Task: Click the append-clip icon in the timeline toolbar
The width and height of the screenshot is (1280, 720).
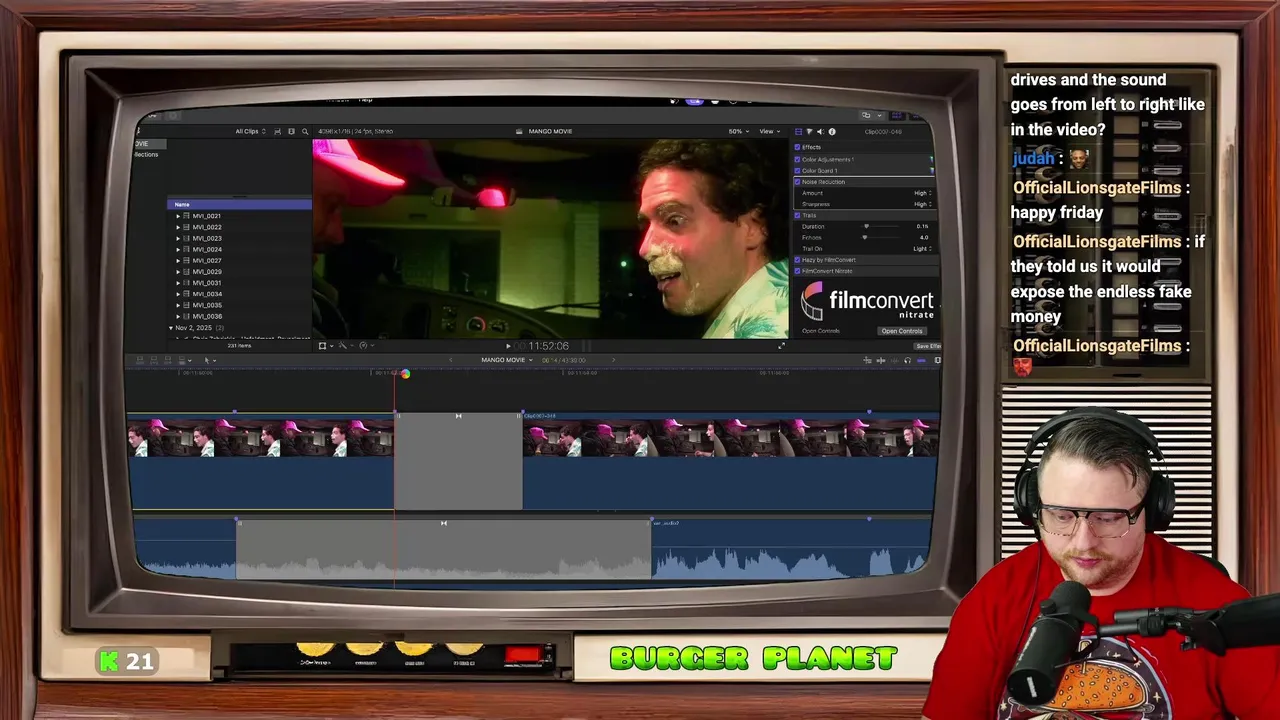Action: coord(168,360)
